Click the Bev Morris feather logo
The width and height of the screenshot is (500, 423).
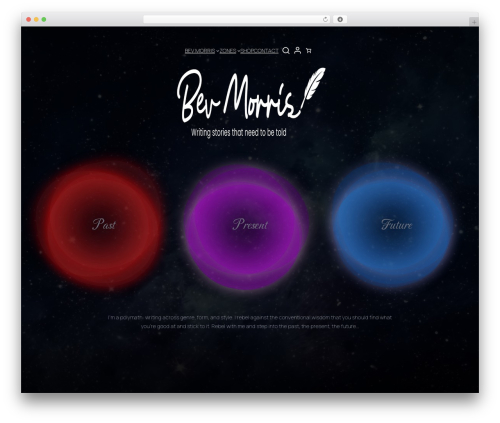[251, 95]
